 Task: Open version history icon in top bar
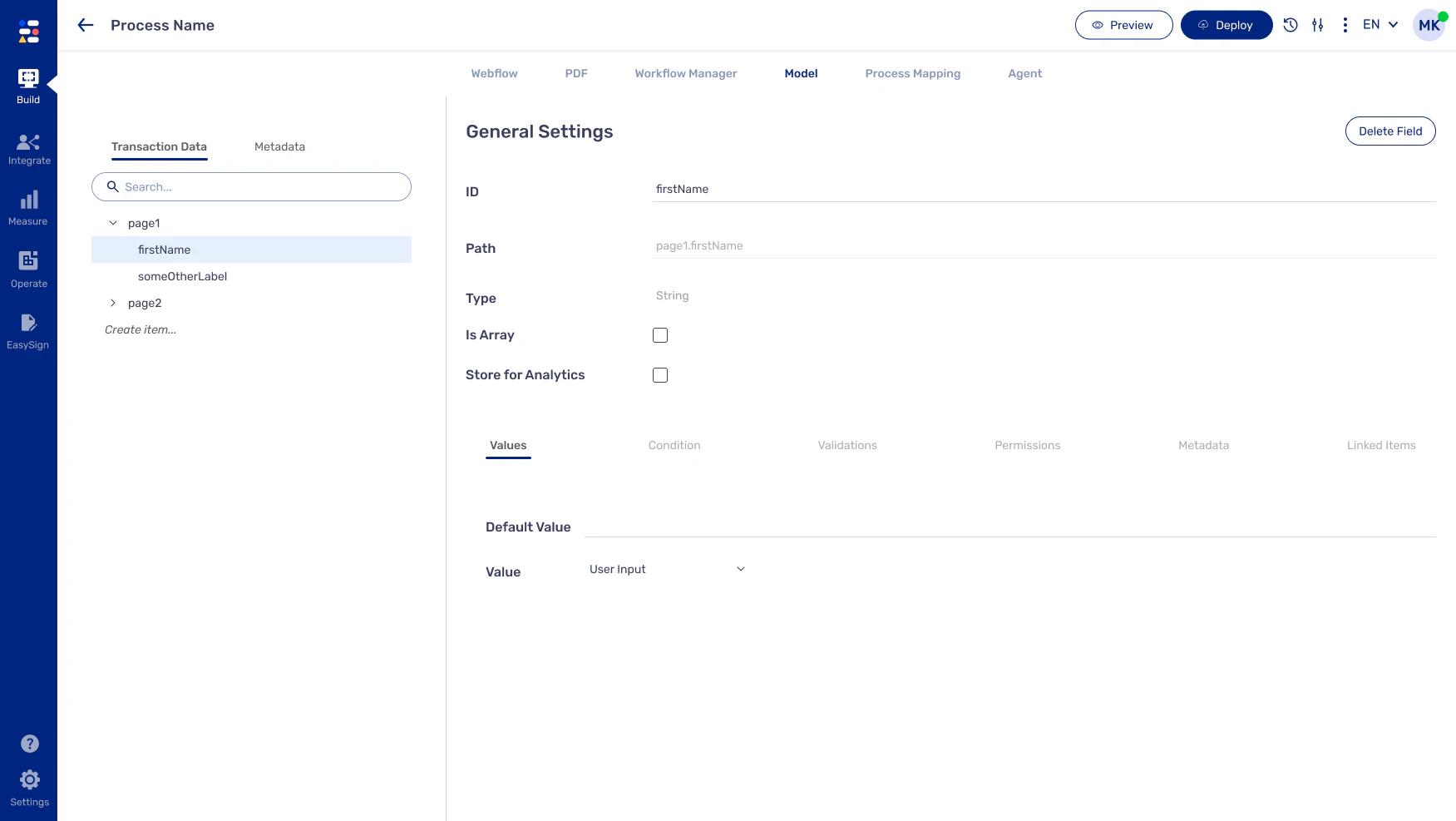[1291, 25]
